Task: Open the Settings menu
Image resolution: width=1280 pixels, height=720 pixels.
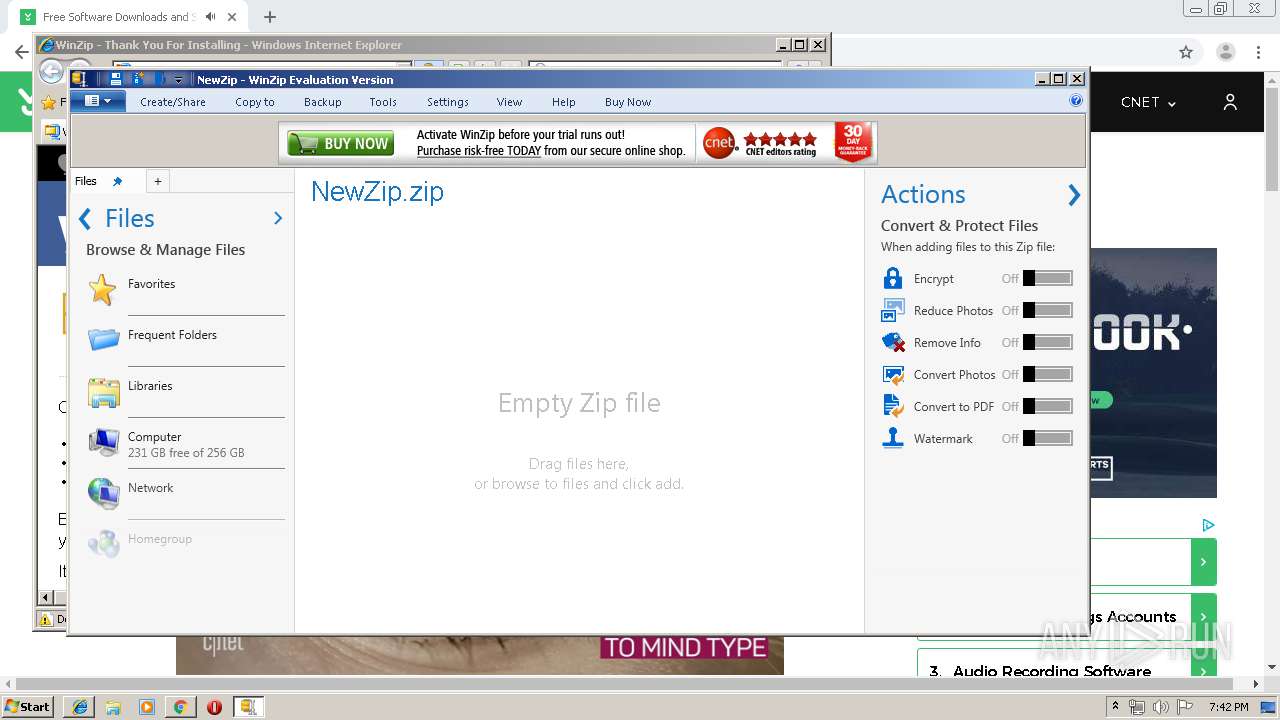Action: click(x=448, y=102)
